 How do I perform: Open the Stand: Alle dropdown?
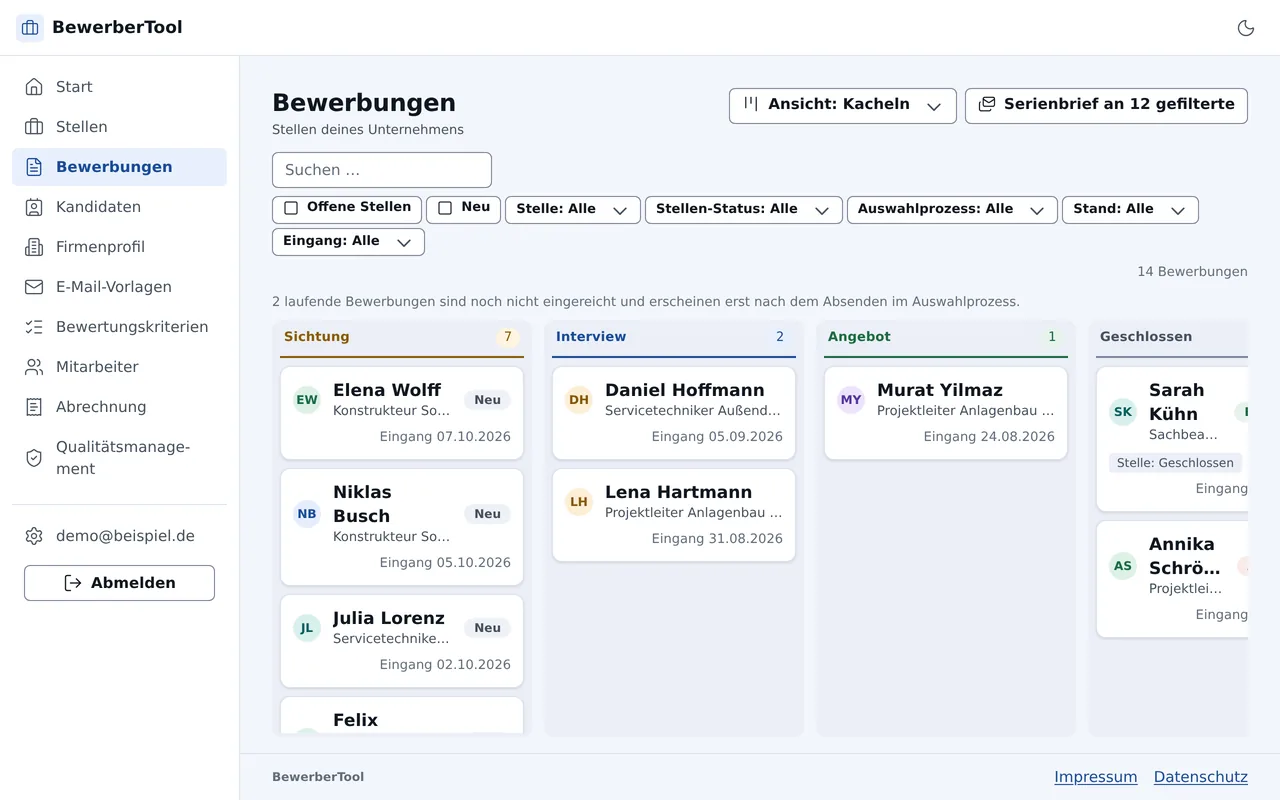[x=1130, y=210]
